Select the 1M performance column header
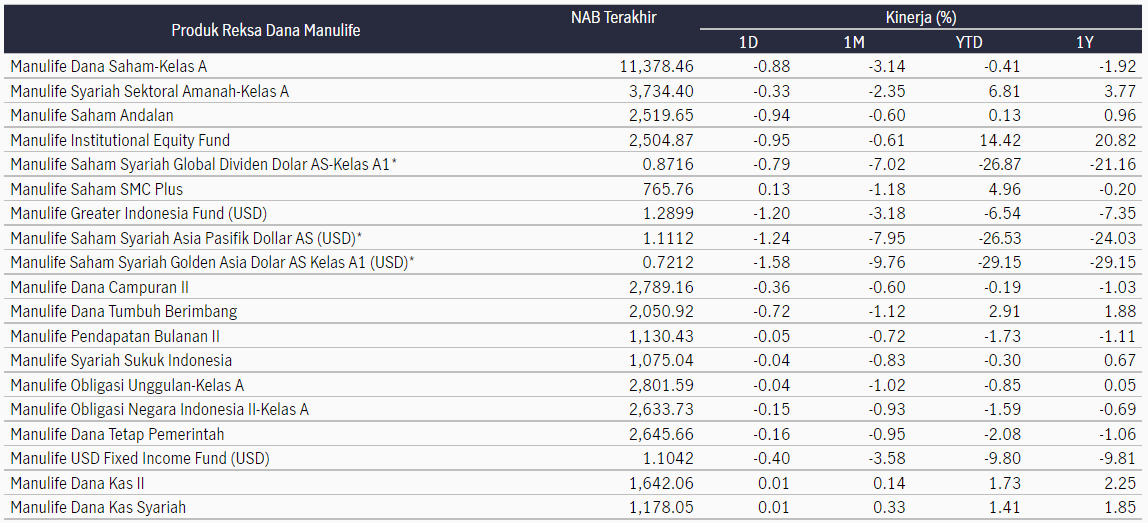 (x=854, y=42)
